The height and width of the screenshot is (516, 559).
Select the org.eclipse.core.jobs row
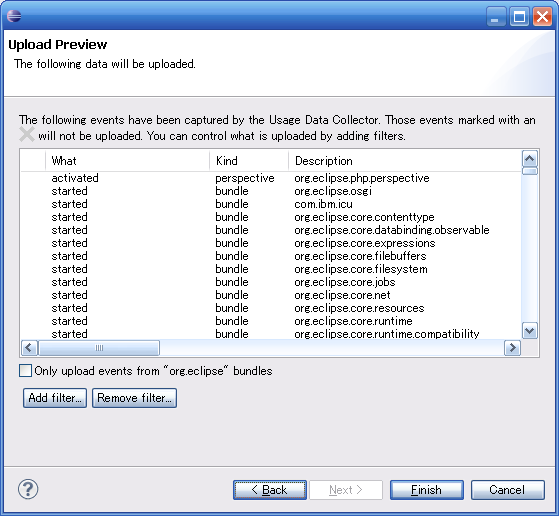point(271,282)
